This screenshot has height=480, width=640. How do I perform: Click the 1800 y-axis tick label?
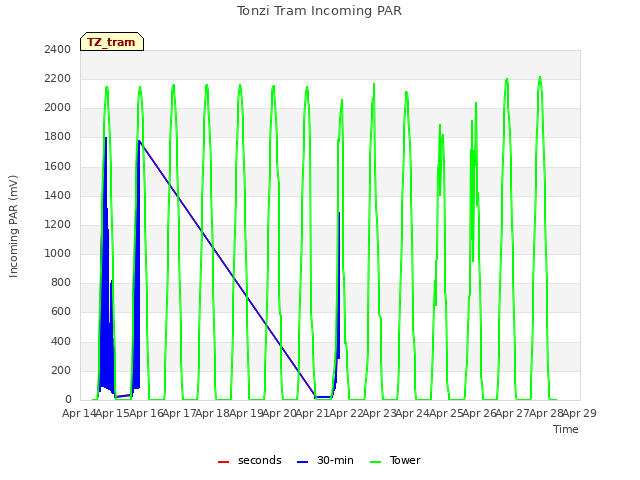pyautogui.click(x=58, y=137)
